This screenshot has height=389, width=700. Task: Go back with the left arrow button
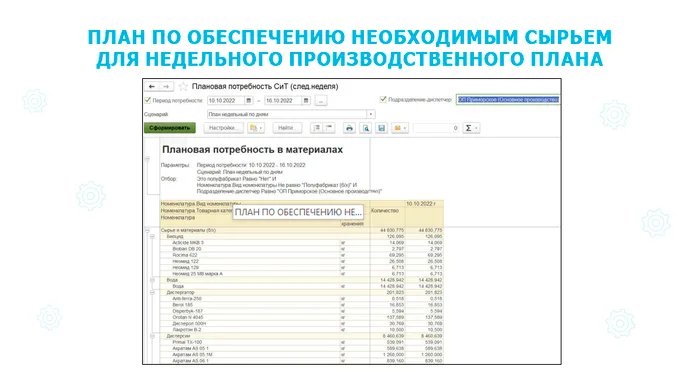click(x=152, y=86)
